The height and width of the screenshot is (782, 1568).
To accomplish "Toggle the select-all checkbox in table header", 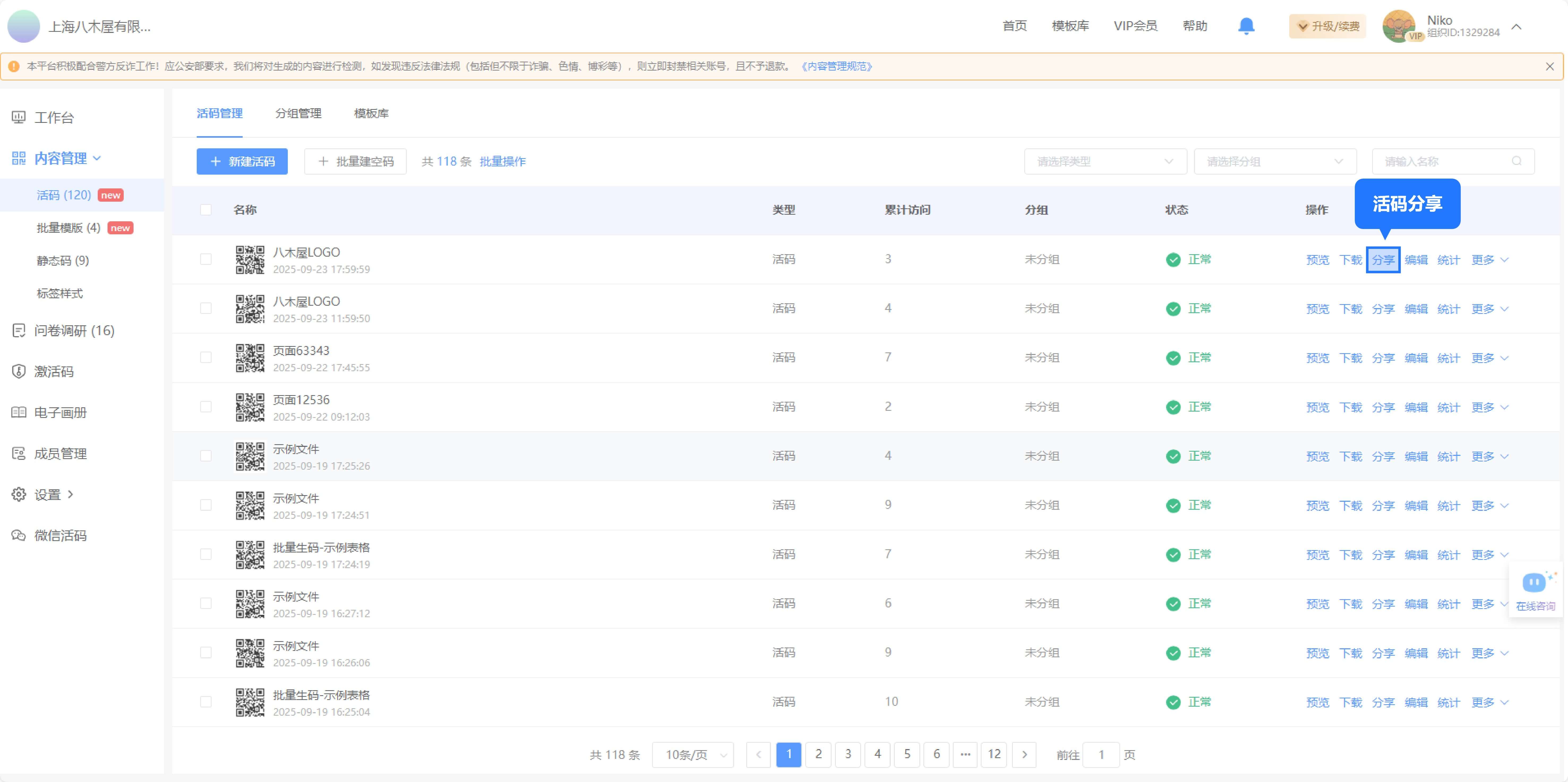I will (x=206, y=210).
